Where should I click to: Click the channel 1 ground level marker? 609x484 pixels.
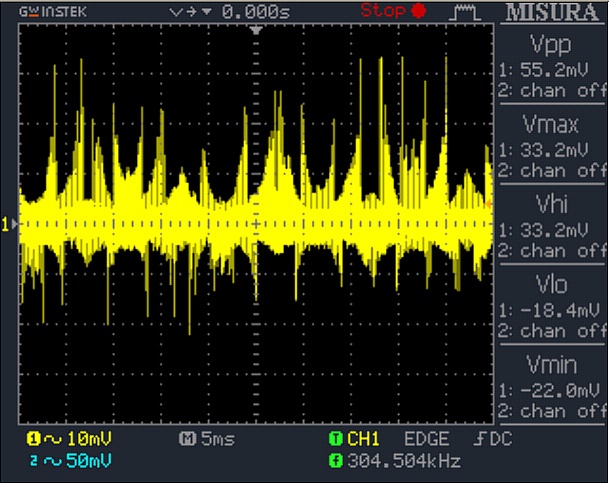(x=10, y=224)
